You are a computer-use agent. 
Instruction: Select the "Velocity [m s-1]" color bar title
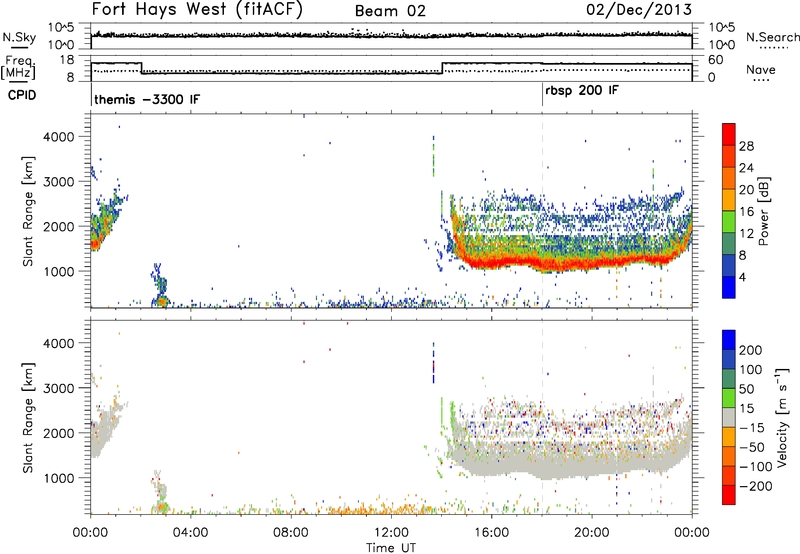[x=782, y=417]
